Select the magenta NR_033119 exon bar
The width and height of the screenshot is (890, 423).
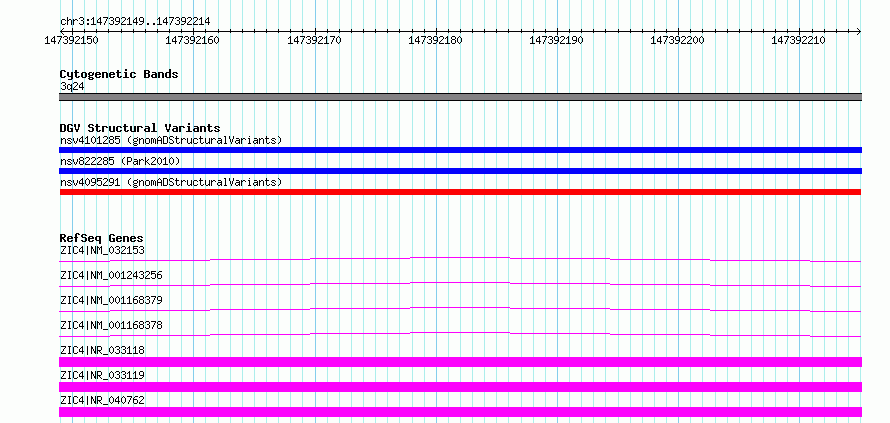click(x=460, y=387)
